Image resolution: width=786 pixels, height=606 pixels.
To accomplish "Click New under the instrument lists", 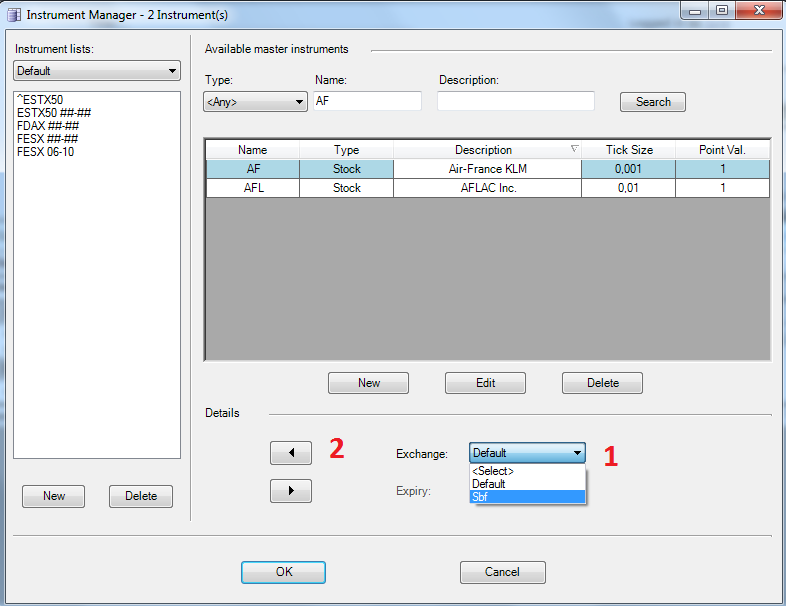I will click(54, 496).
